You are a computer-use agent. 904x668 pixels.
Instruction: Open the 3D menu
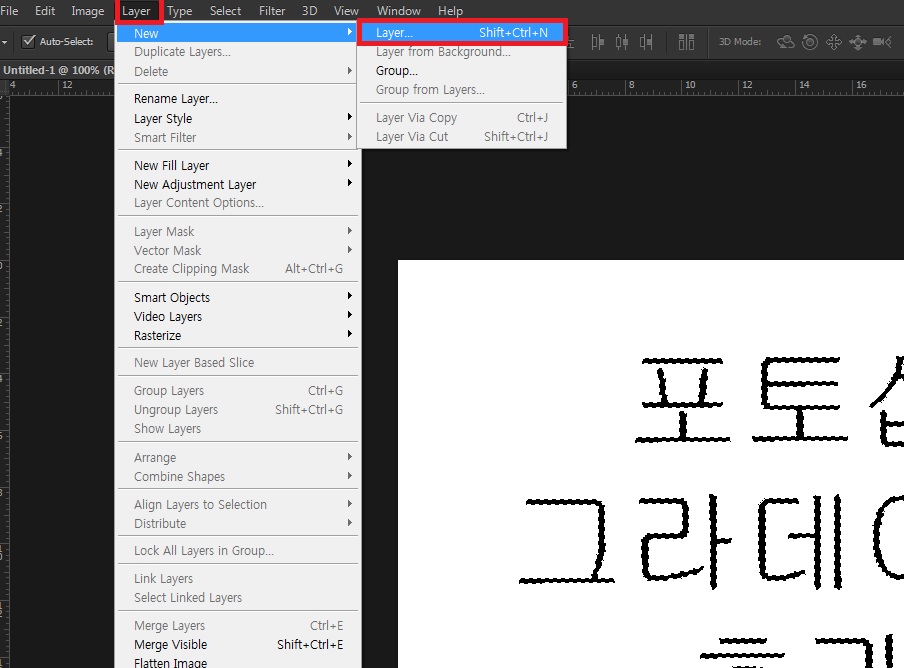310,11
